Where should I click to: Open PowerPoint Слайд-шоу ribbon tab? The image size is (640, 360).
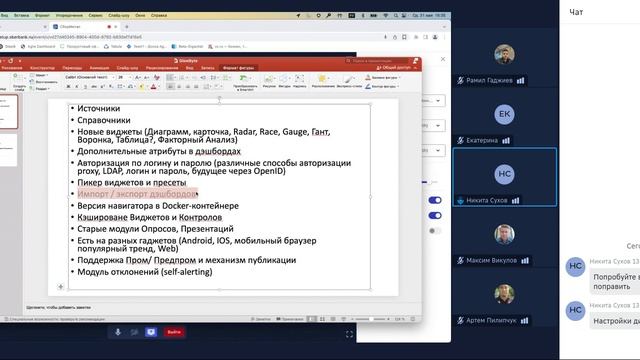127,68
